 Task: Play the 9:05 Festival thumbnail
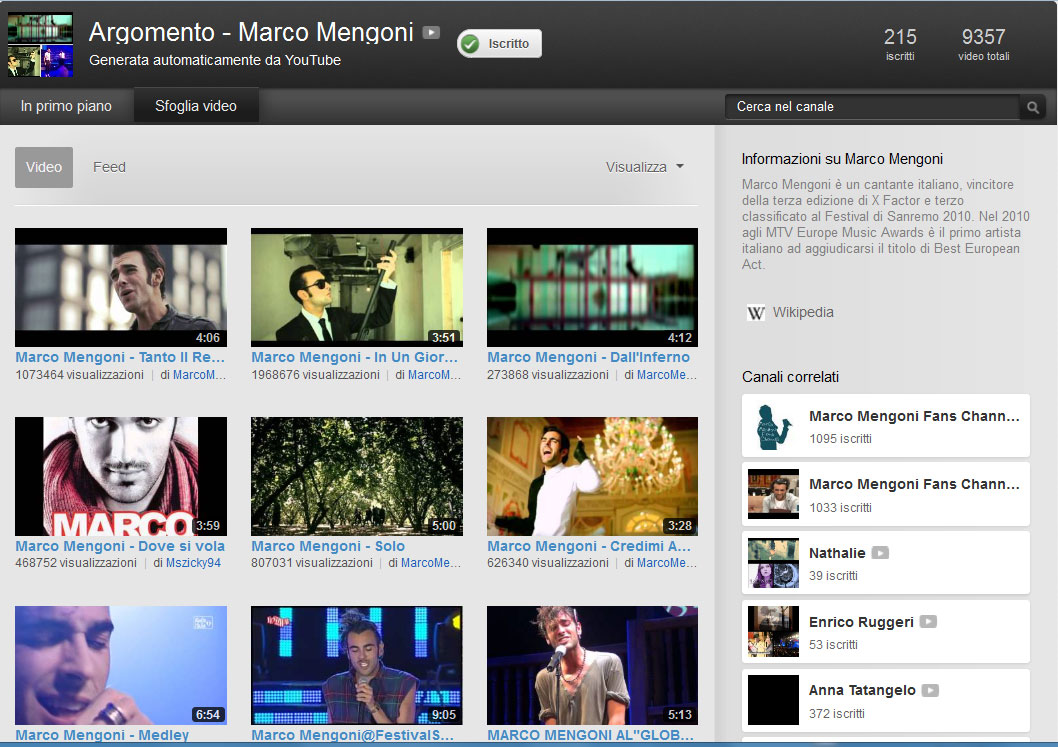point(357,665)
